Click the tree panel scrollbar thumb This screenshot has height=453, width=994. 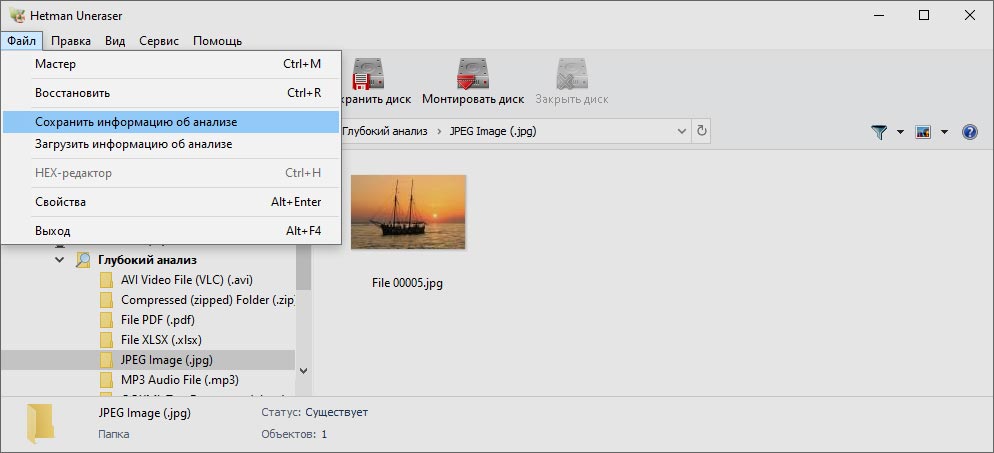point(303,266)
